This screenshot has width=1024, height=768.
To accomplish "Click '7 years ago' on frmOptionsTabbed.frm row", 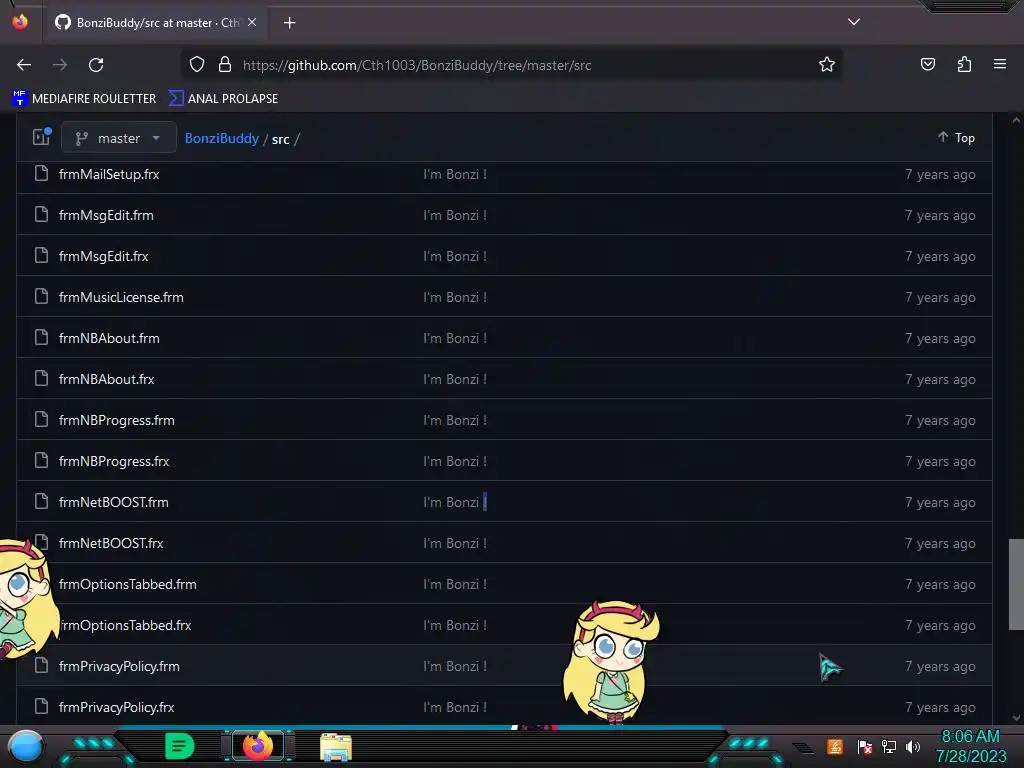I will pos(940,584).
